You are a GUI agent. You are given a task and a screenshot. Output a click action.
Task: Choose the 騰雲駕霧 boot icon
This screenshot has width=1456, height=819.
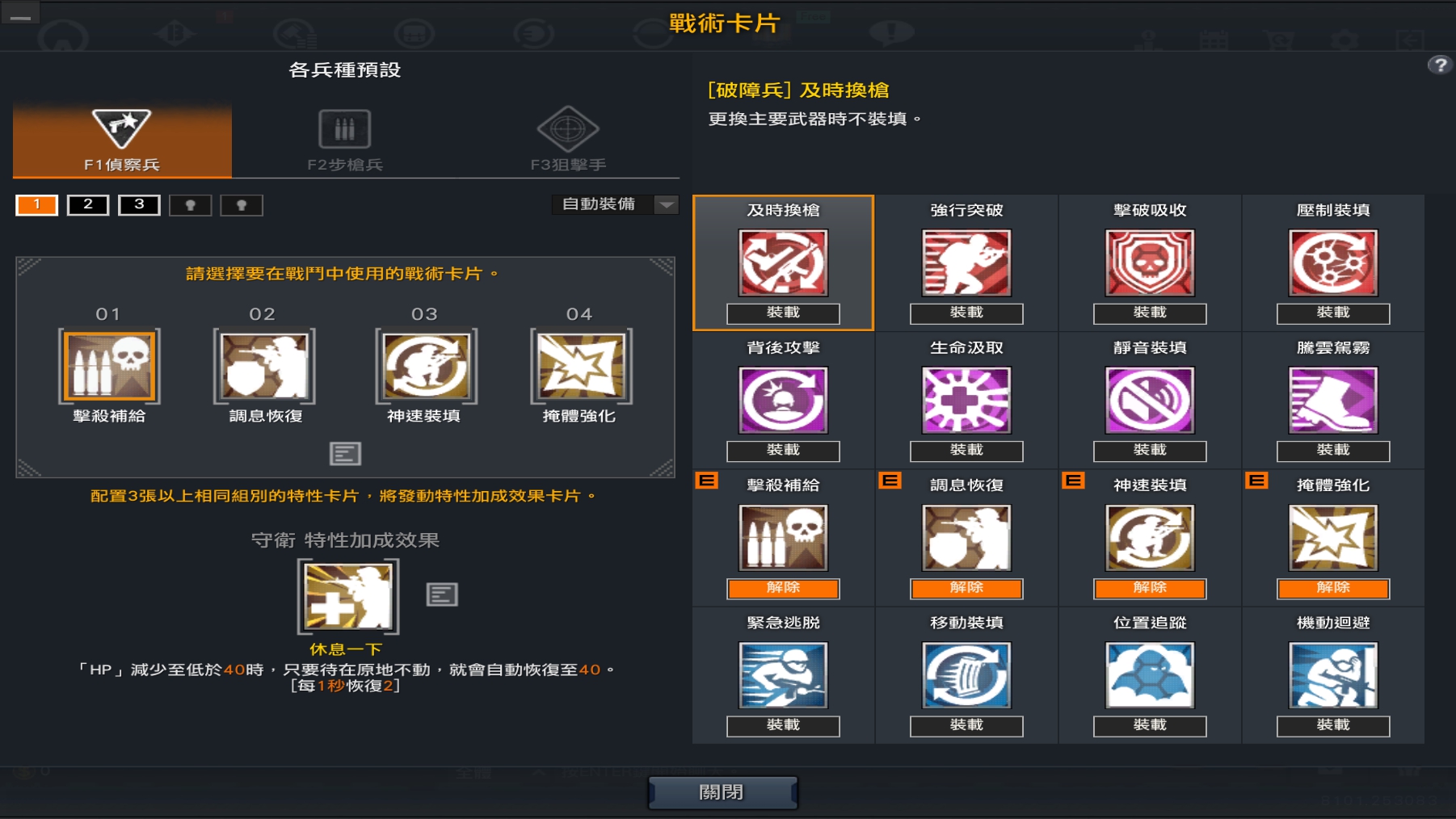point(1333,400)
